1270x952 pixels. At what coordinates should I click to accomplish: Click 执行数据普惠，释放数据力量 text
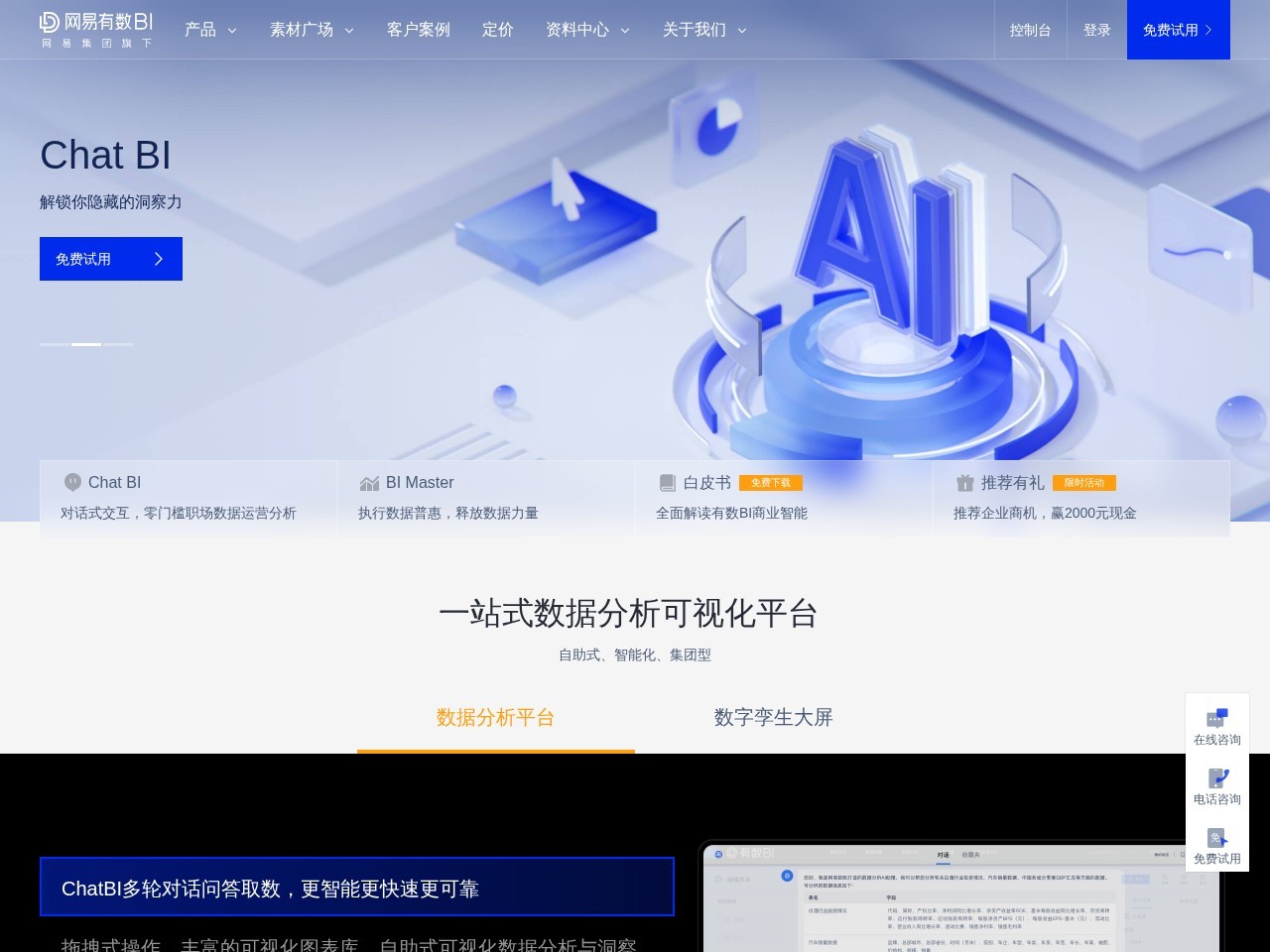point(448,514)
